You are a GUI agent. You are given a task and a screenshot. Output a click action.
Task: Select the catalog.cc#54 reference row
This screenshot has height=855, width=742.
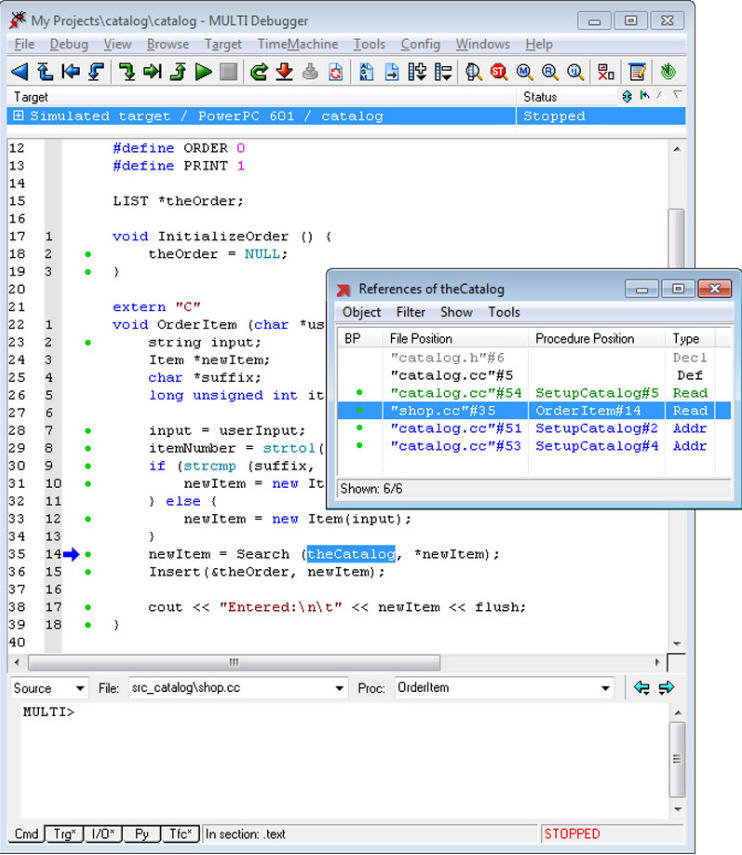click(533, 393)
